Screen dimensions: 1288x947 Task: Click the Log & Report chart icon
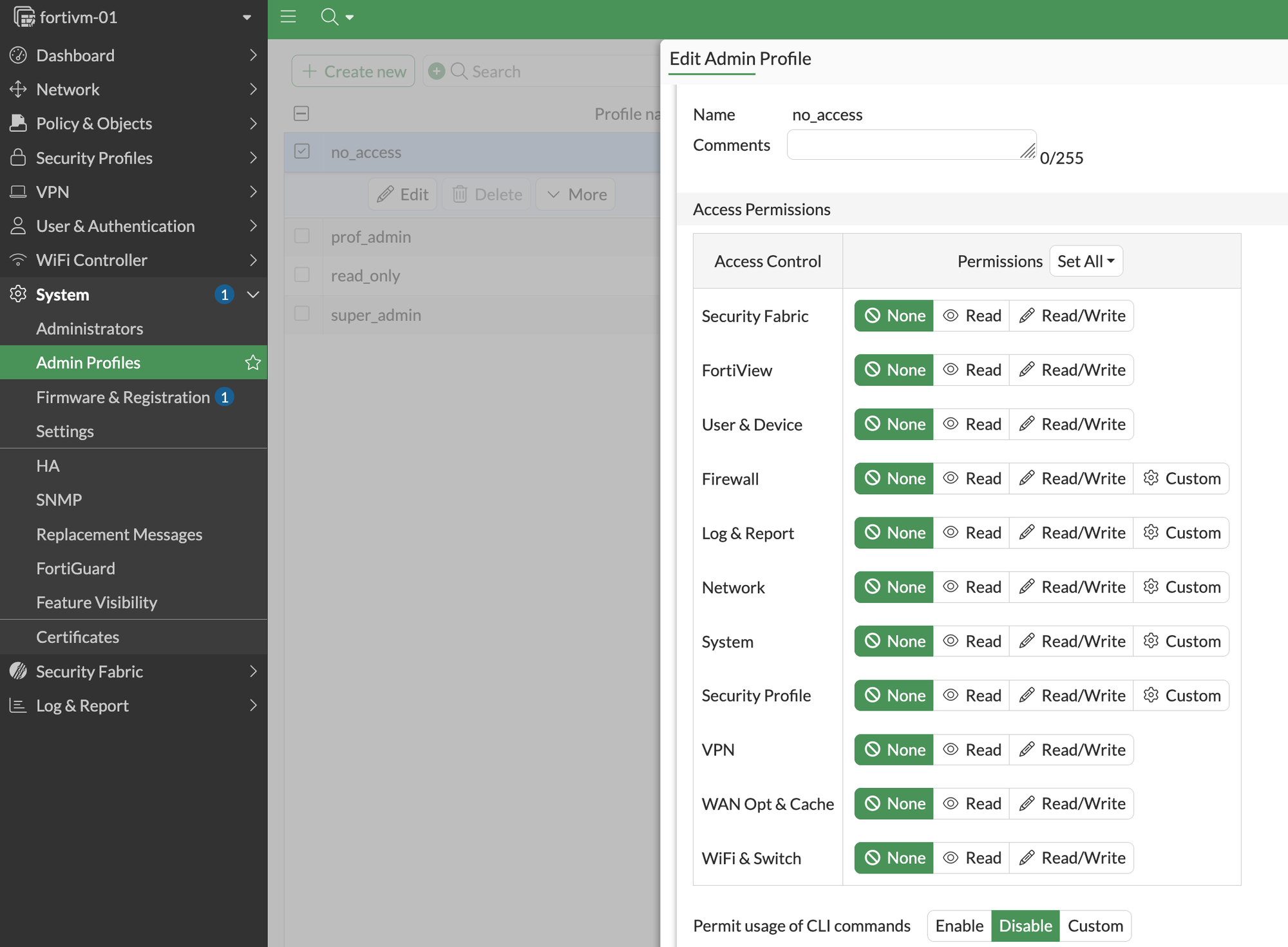[18, 705]
